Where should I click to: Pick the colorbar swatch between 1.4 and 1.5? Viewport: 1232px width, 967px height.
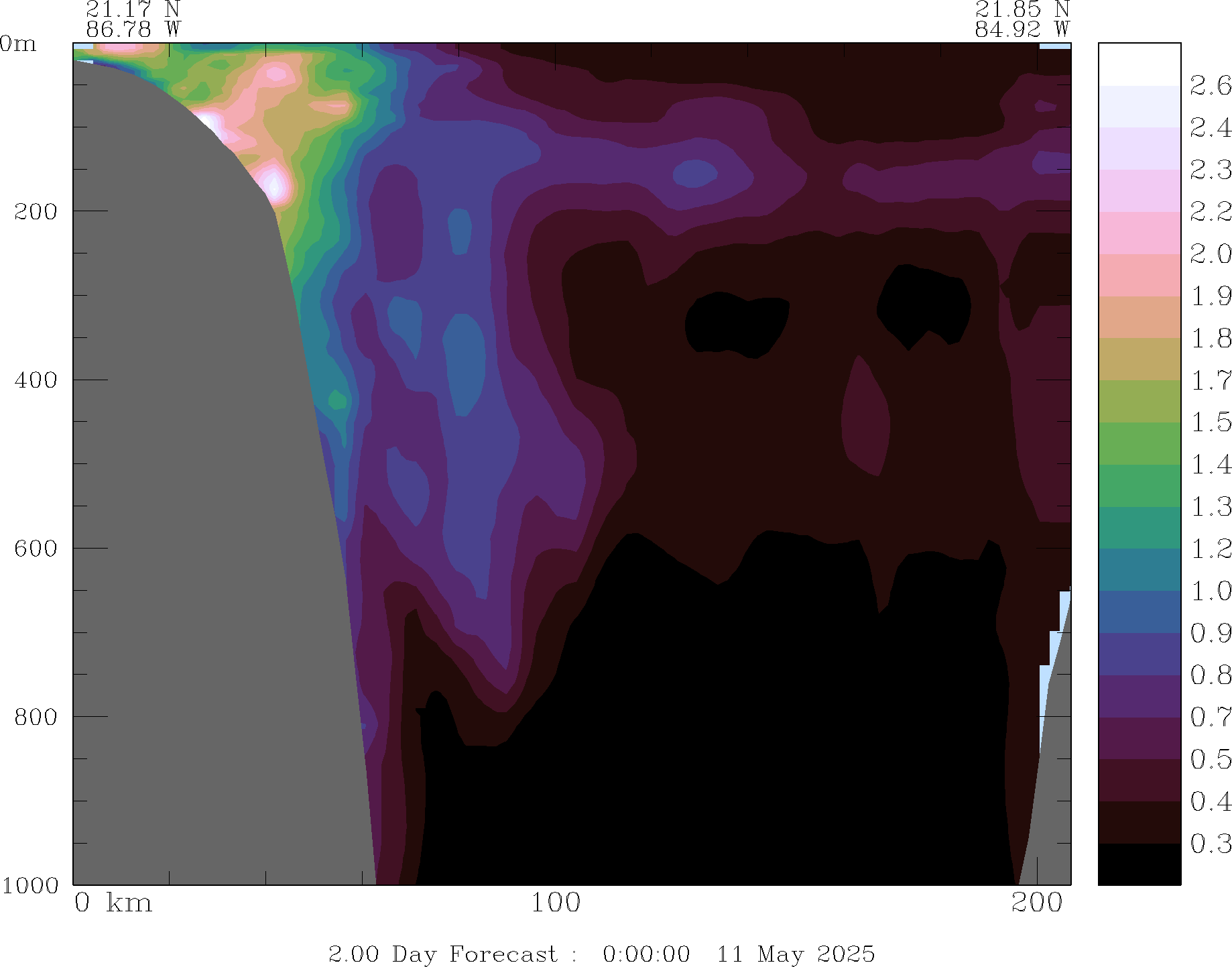click(x=1139, y=443)
